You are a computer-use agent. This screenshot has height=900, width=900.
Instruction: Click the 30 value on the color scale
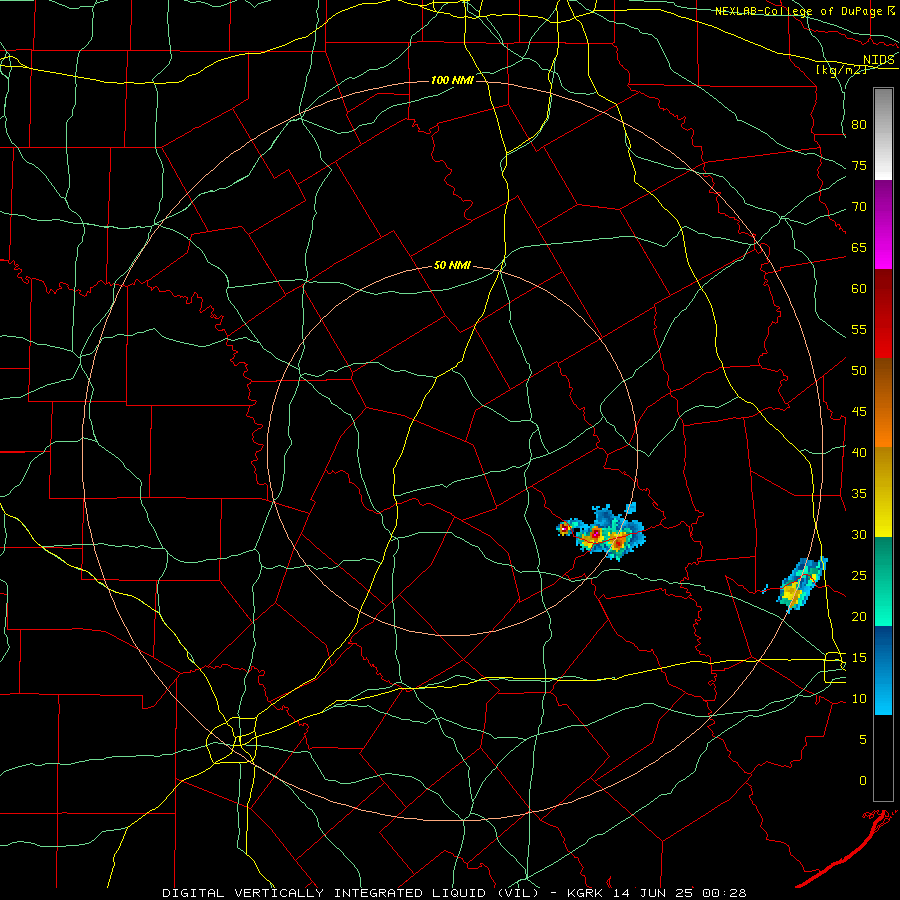(x=859, y=534)
